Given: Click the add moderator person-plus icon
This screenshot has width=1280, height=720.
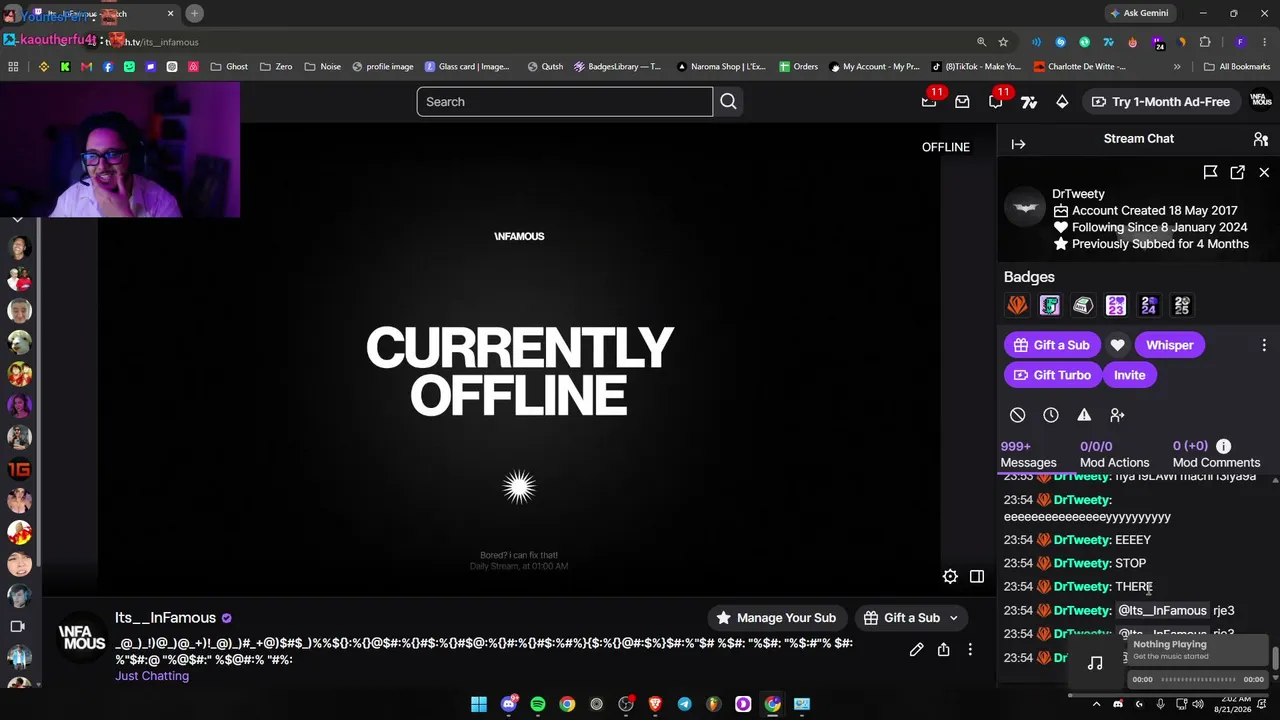Looking at the screenshot, I should click(1117, 415).
